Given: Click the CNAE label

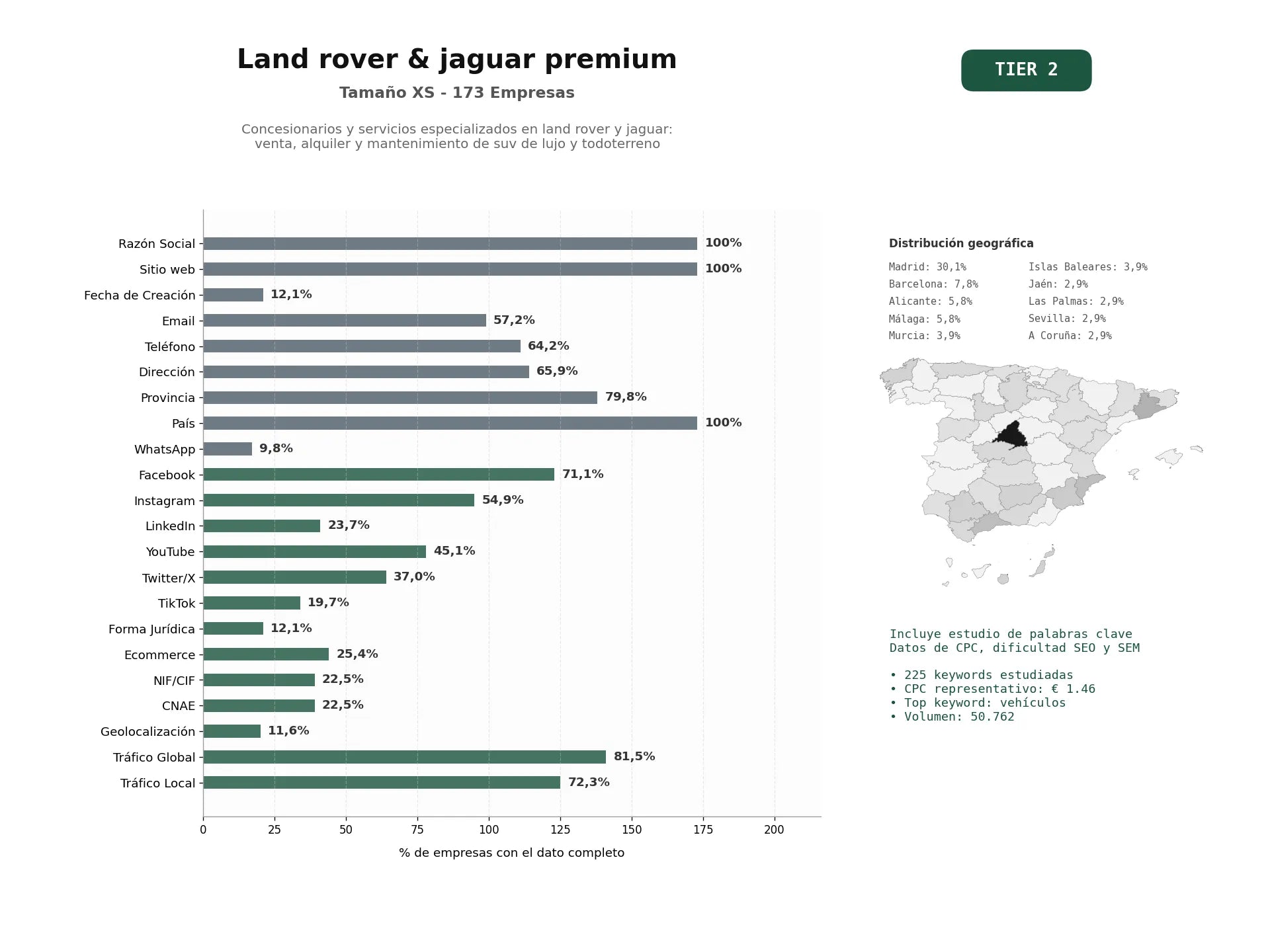Looking at the screenshot, I should [179, 705].
